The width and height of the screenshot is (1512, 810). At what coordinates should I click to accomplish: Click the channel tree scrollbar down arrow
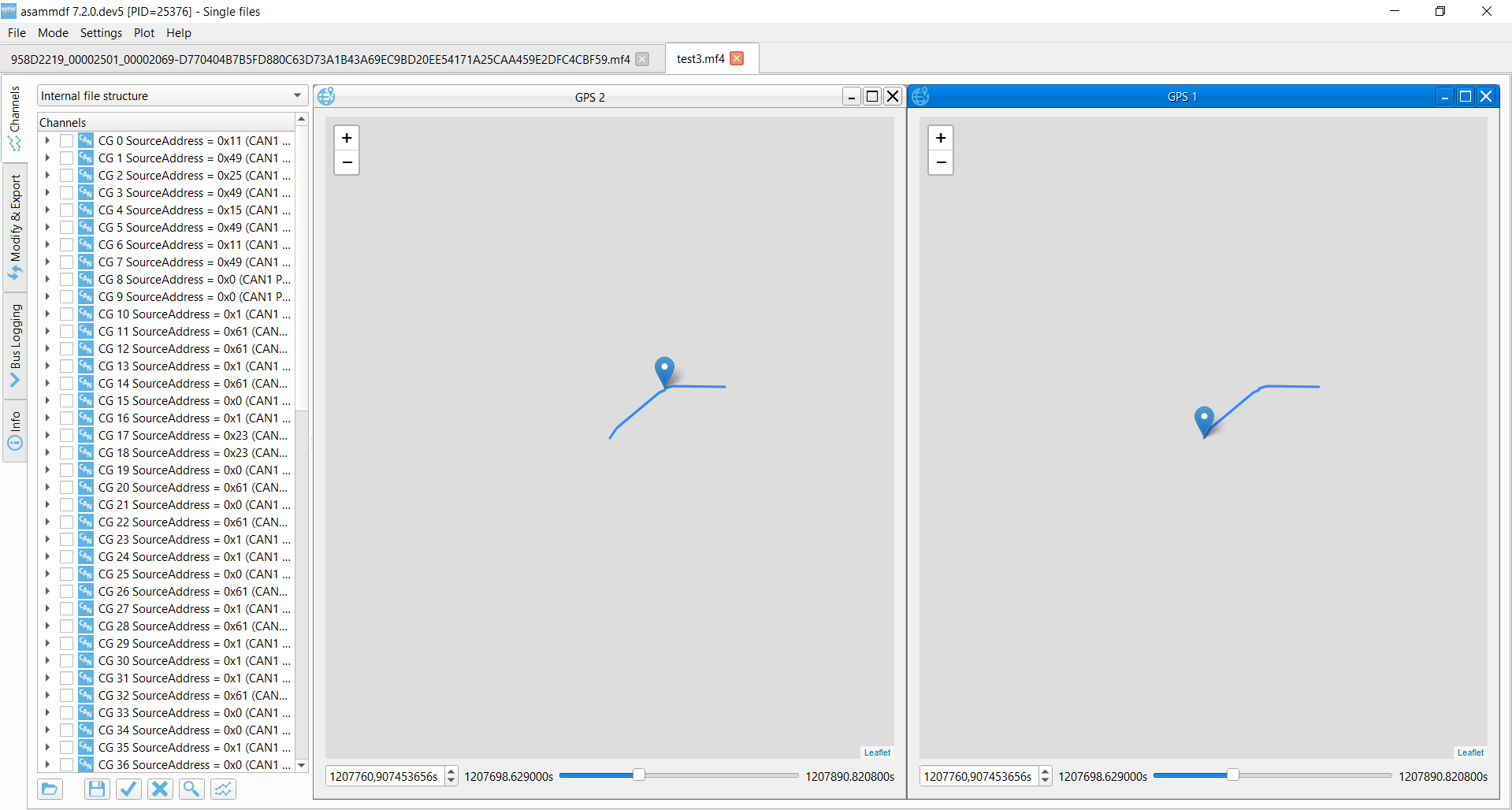pos(301,765)
